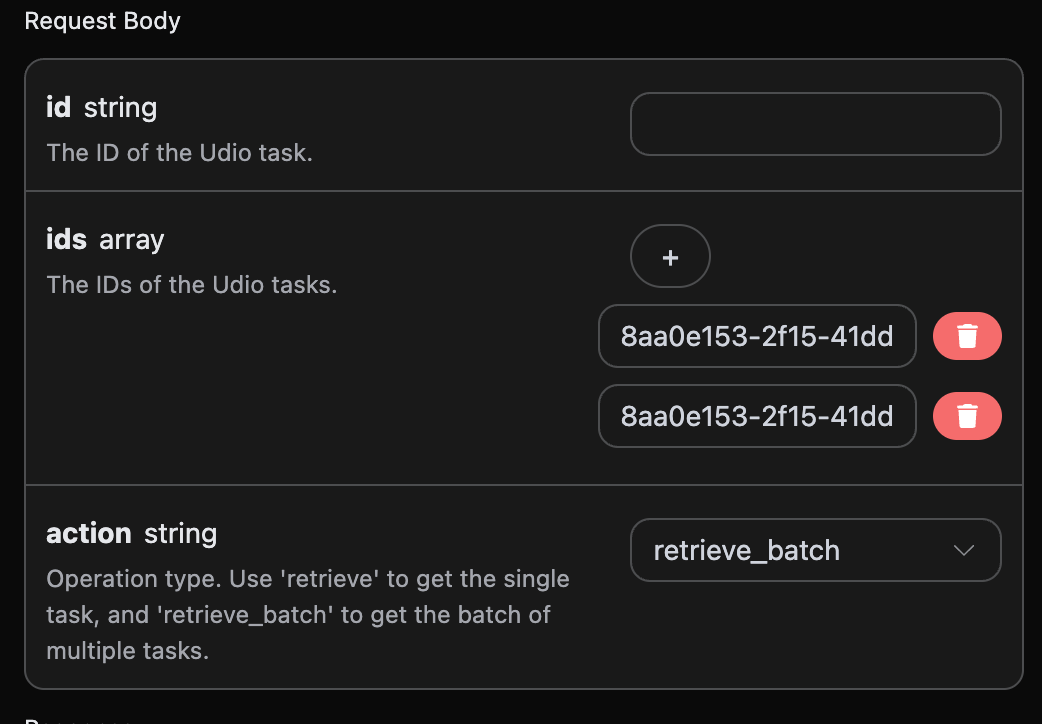Viewport: 1042px width, 724px height.
Task: Click the 'string' type label beside id
Action: tap(120, 108)
